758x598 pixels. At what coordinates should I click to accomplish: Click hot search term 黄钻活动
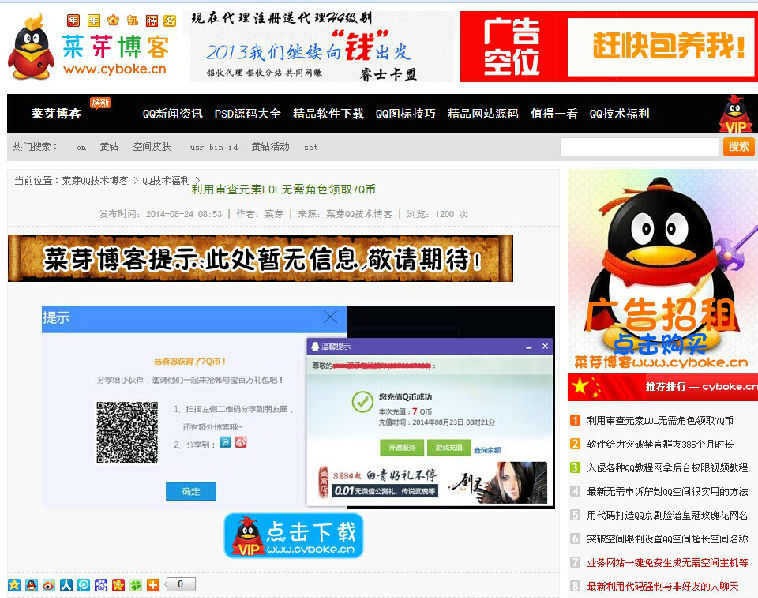(270, 146)
